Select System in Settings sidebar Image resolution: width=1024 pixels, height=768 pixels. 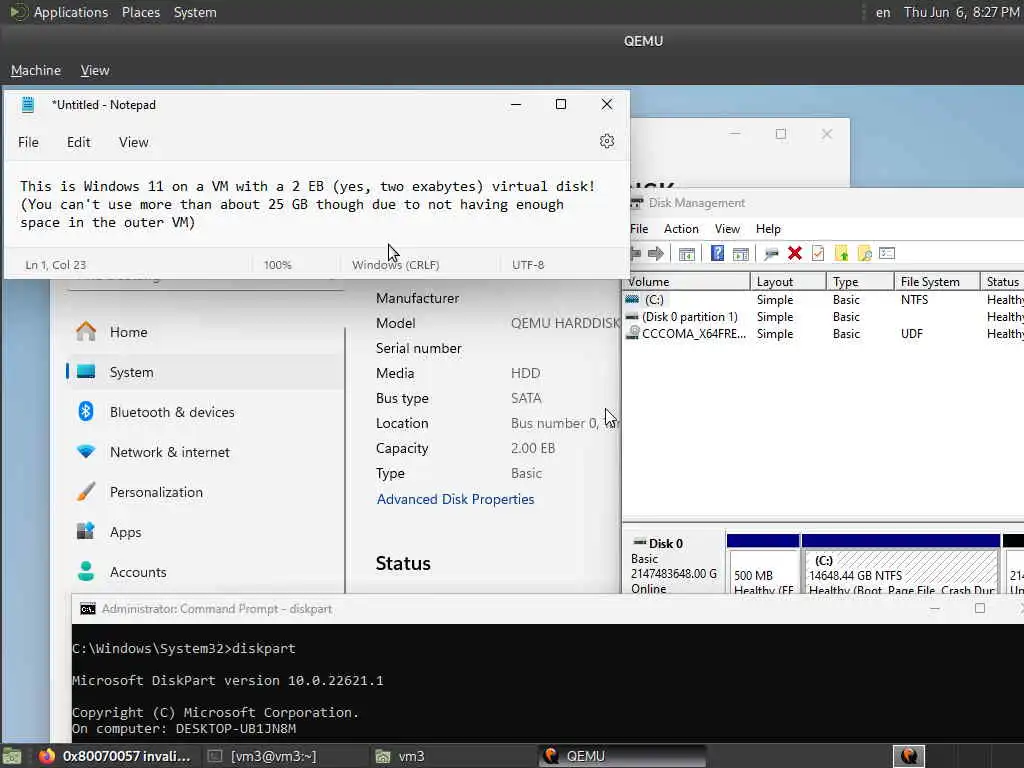[205, 372]
